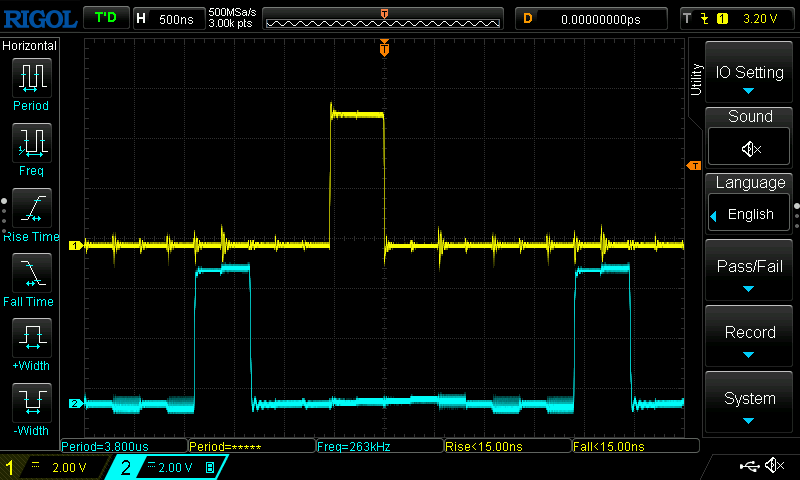The width and height of the screenshot is (800, 480).
Task: Choose the Fall Time measurement icon
Action: [x=31, y=273]
